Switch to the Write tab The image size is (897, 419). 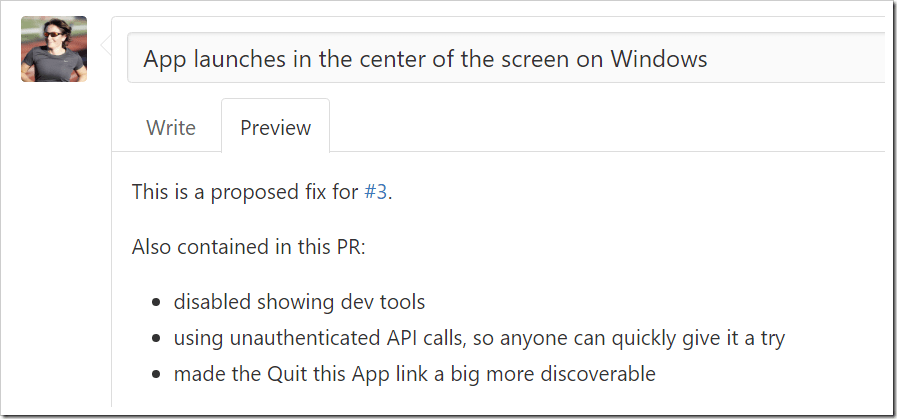(171, 128)
